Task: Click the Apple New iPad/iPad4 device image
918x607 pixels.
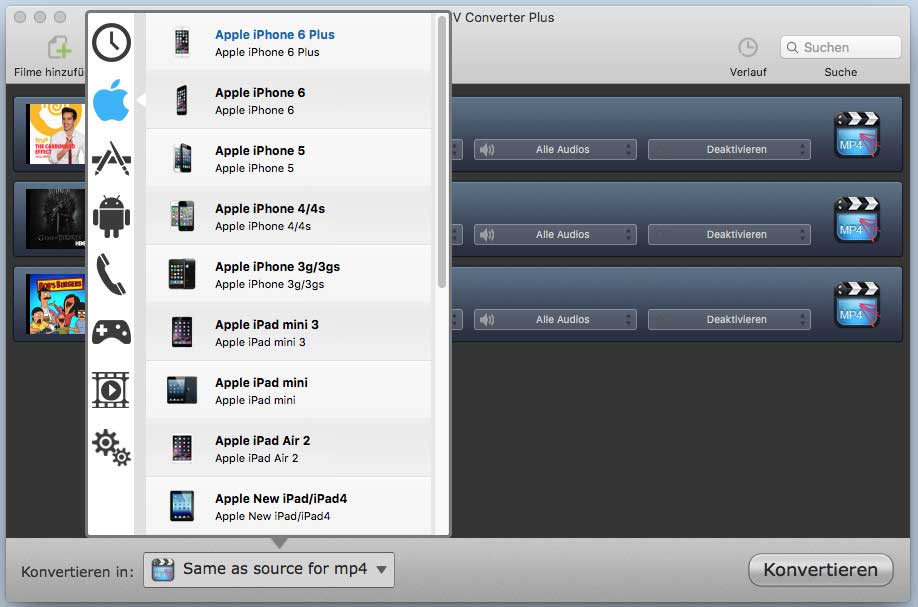Action: point(182,506)
